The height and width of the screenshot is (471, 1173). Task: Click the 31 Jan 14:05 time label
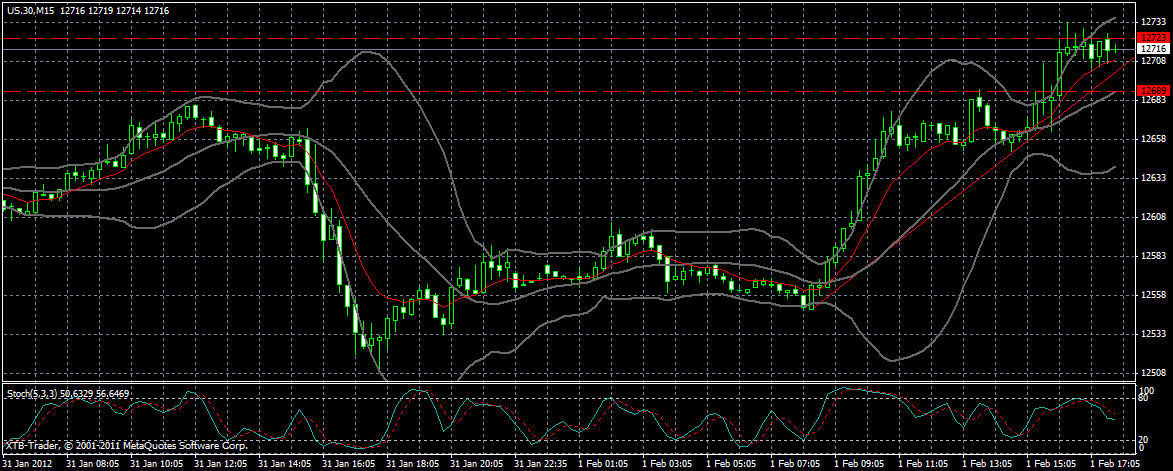(283, 464)
